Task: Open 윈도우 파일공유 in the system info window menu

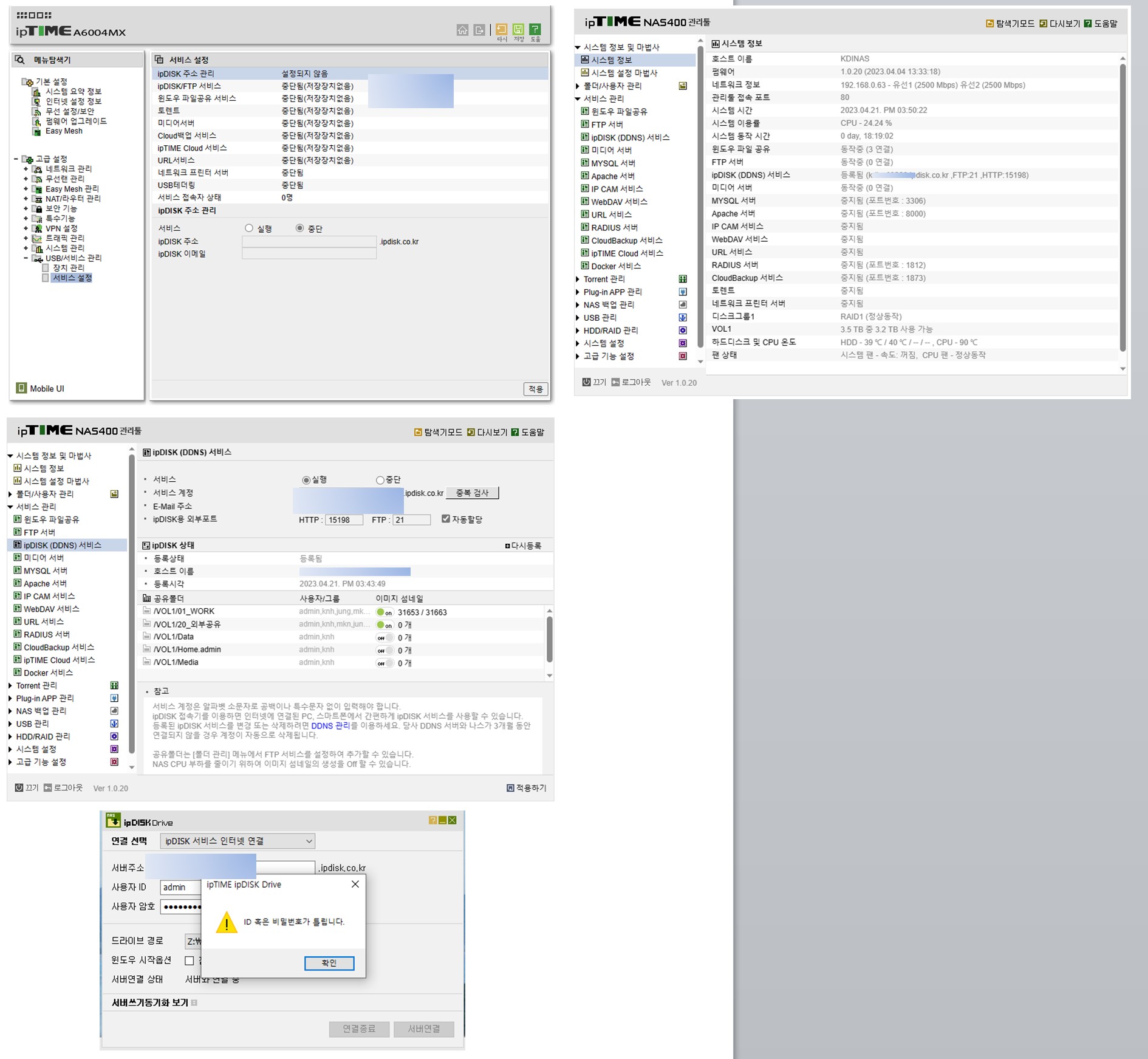Action: pos(619,112)
